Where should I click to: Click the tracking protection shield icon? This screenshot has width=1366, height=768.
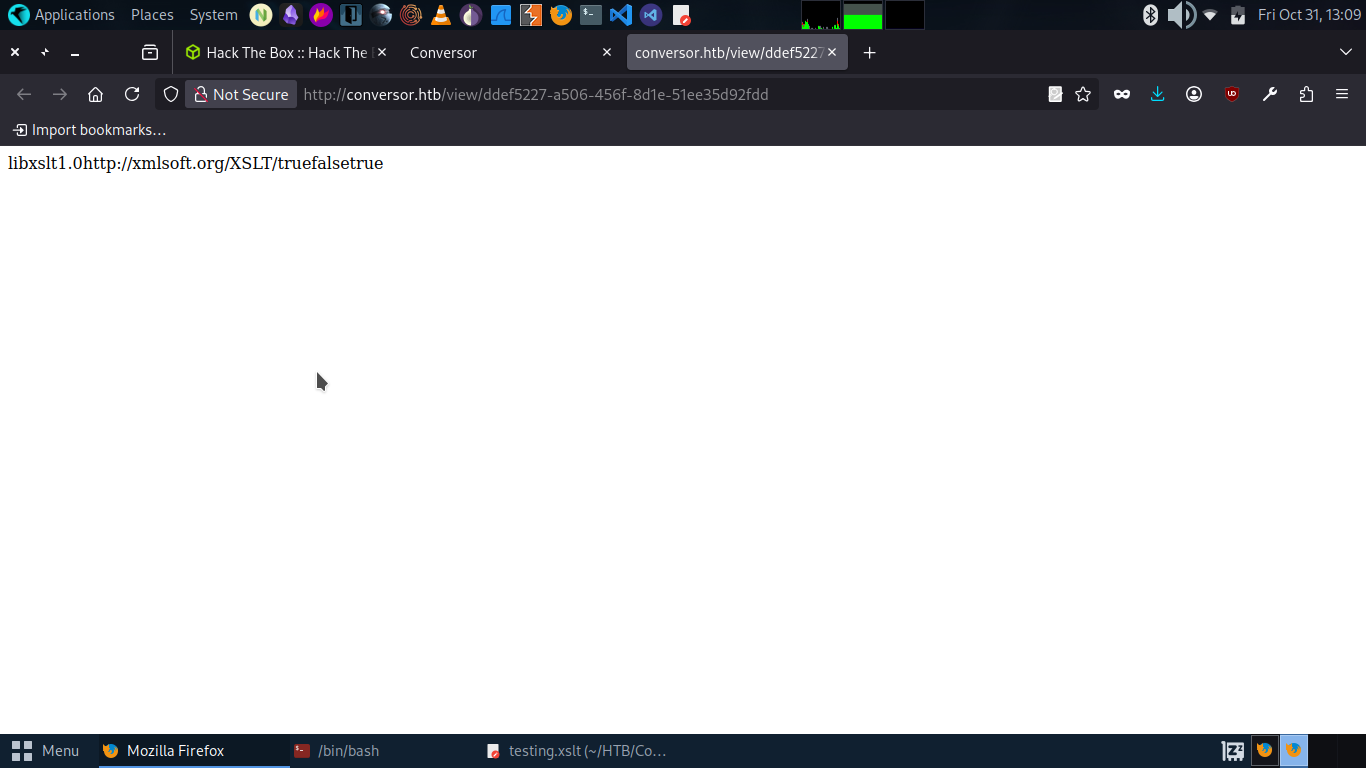pyautogui.click(x=171, y=94)
